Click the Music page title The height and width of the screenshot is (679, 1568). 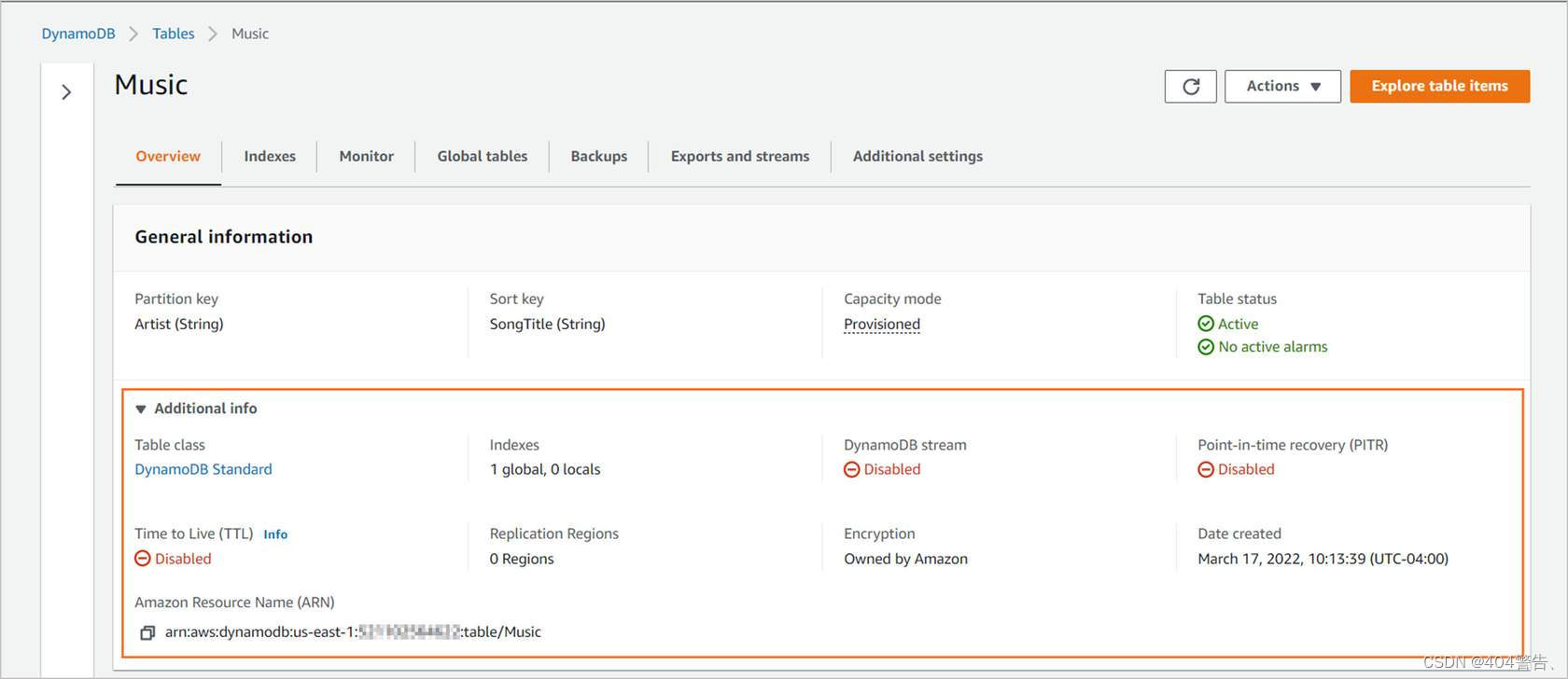tap(151, 85)
